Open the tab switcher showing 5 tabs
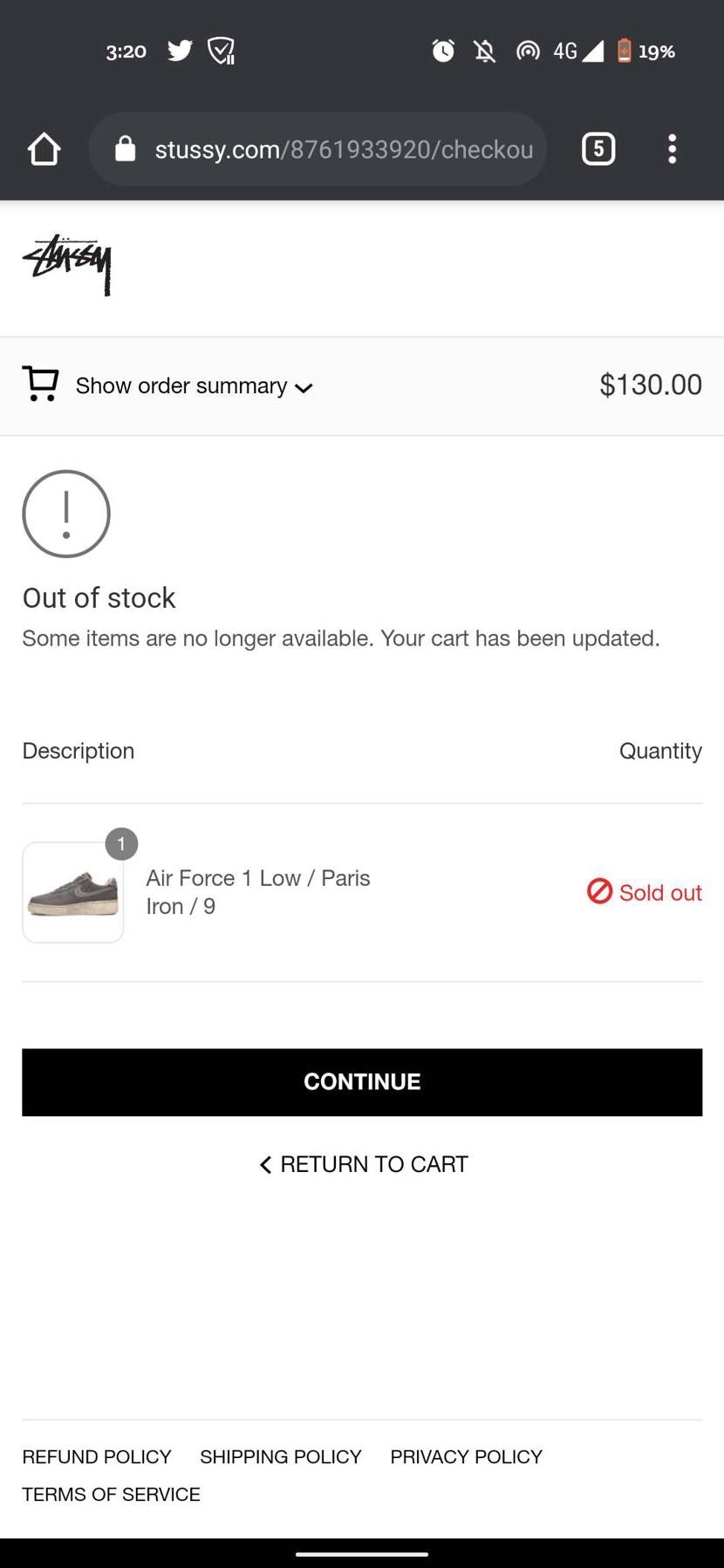This screenshot has height=1568, width=724. [x=598, y=149]
